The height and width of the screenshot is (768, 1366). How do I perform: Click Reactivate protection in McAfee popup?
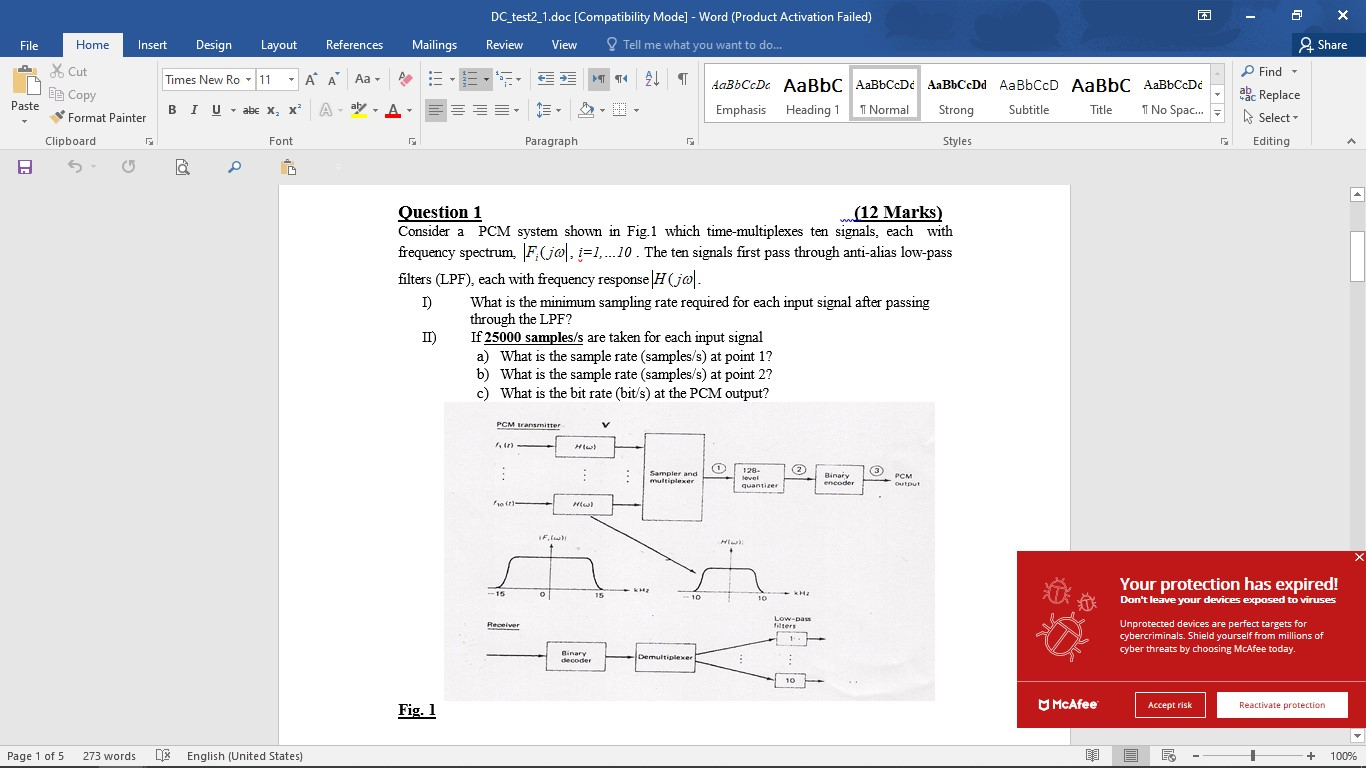[1282, 704]
